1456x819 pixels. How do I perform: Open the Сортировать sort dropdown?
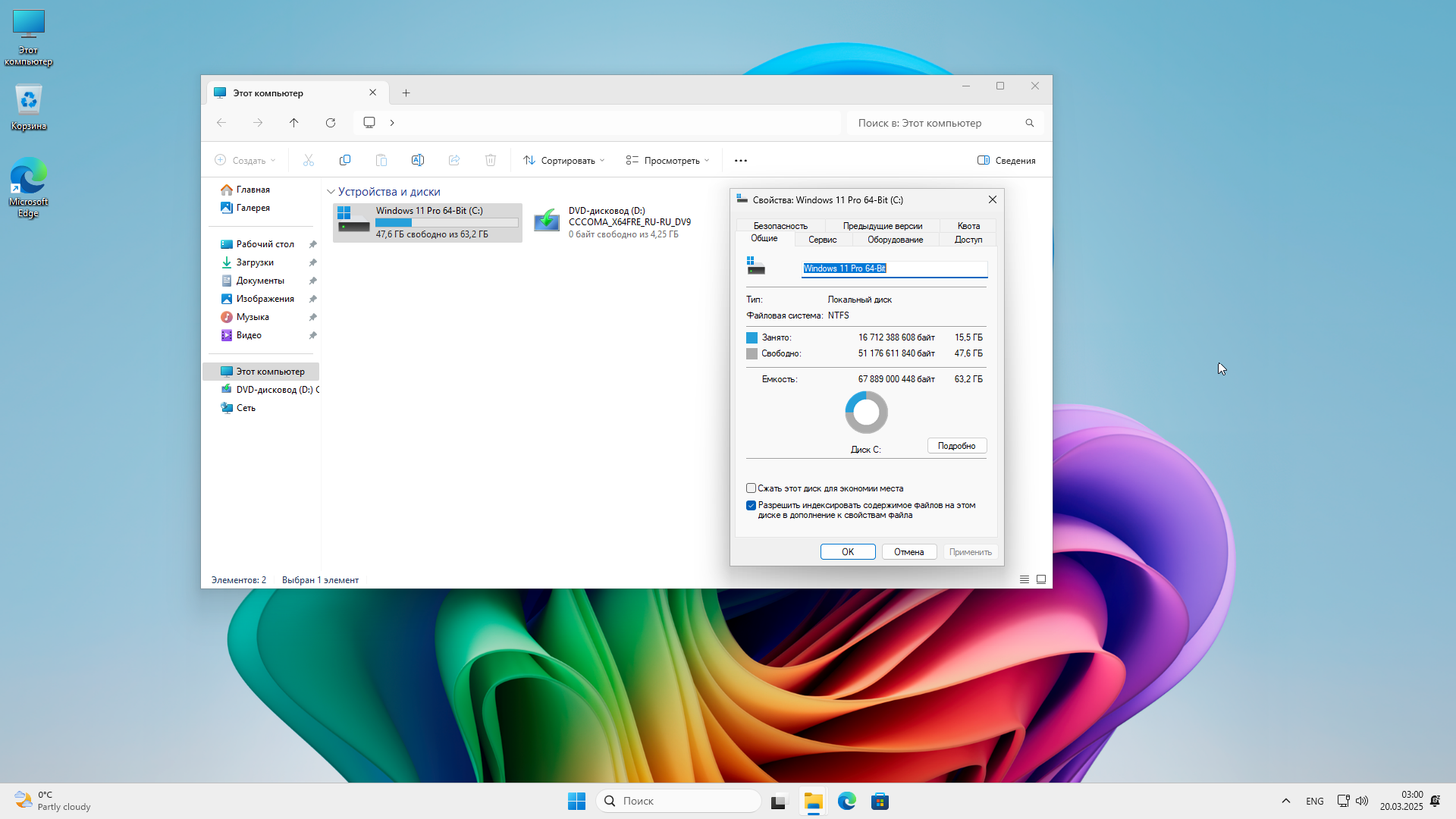point(564,160)
